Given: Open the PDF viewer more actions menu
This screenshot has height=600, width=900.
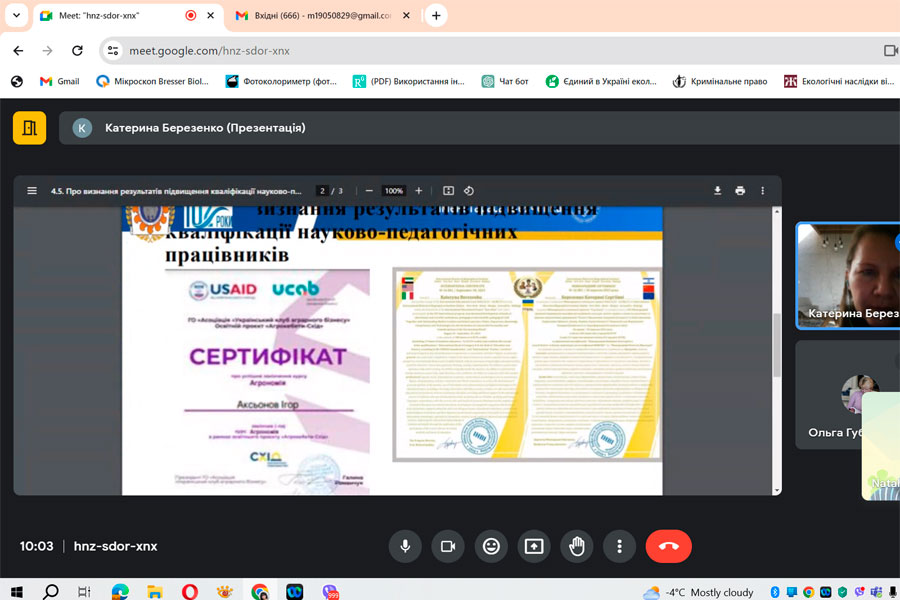Looking at the screenshot, I should coord(762,191).
